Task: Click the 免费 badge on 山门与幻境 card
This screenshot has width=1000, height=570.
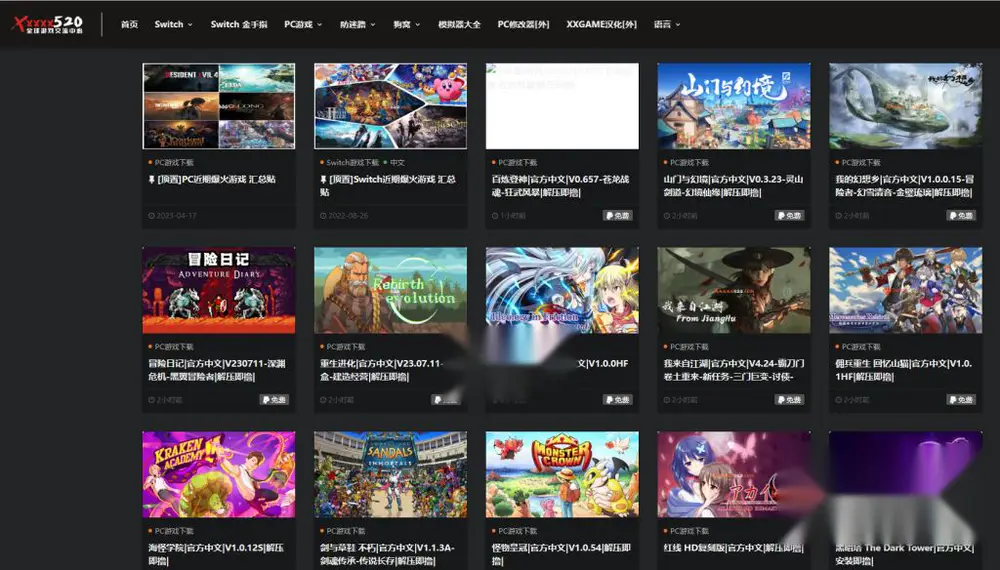Action: pyautogui.click(x=789, y=216)
